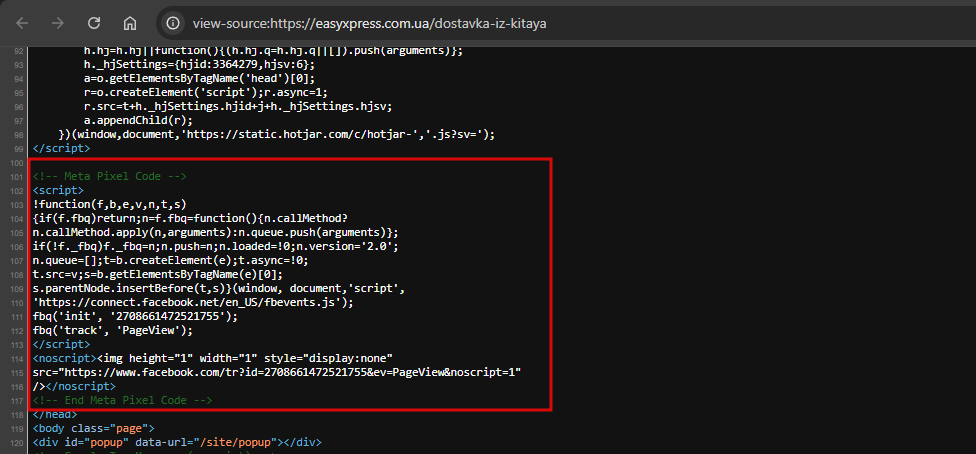Viewport: 976px width, 454px height.
Task: Click line number 101
Action: coord(17,176)
